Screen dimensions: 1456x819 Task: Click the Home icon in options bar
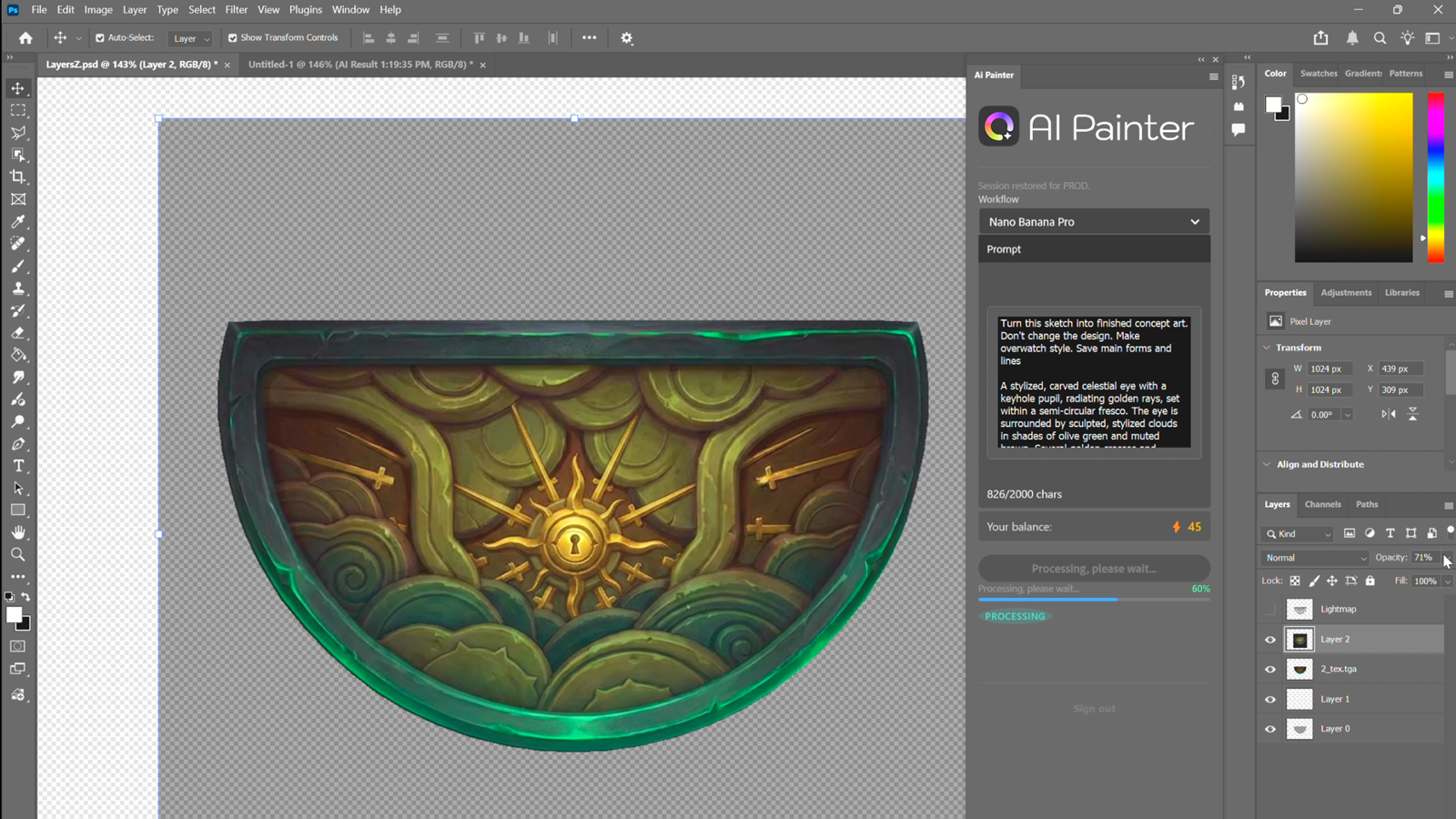click(x=25, y=38)
